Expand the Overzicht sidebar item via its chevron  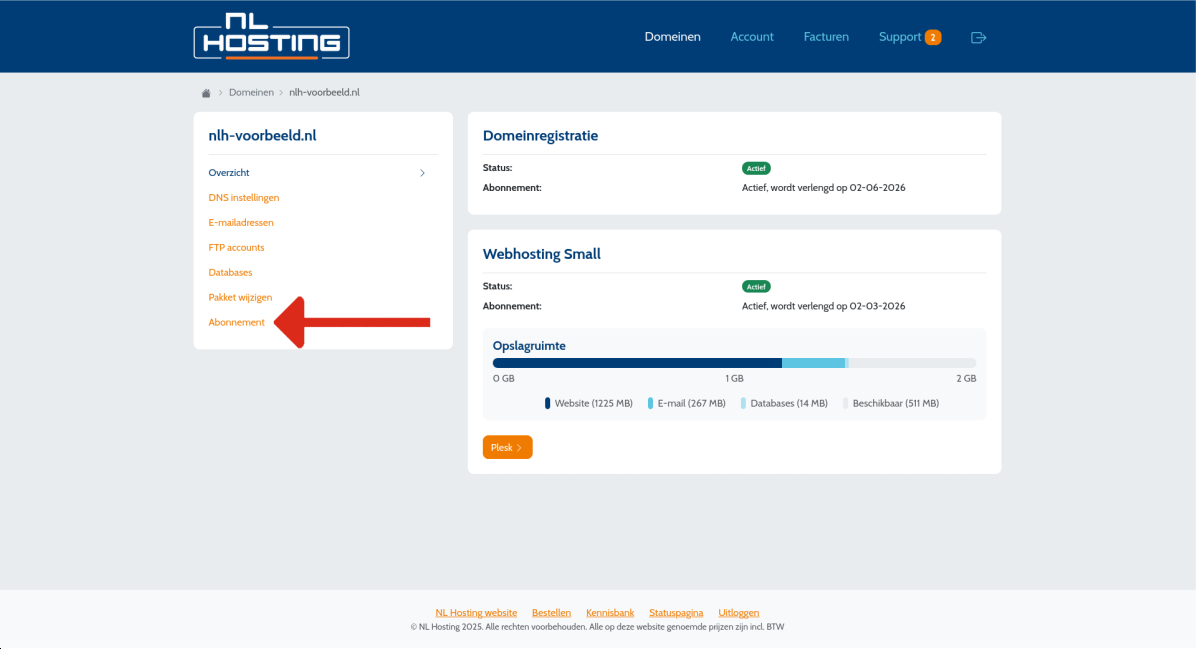(x=421, y=172)
